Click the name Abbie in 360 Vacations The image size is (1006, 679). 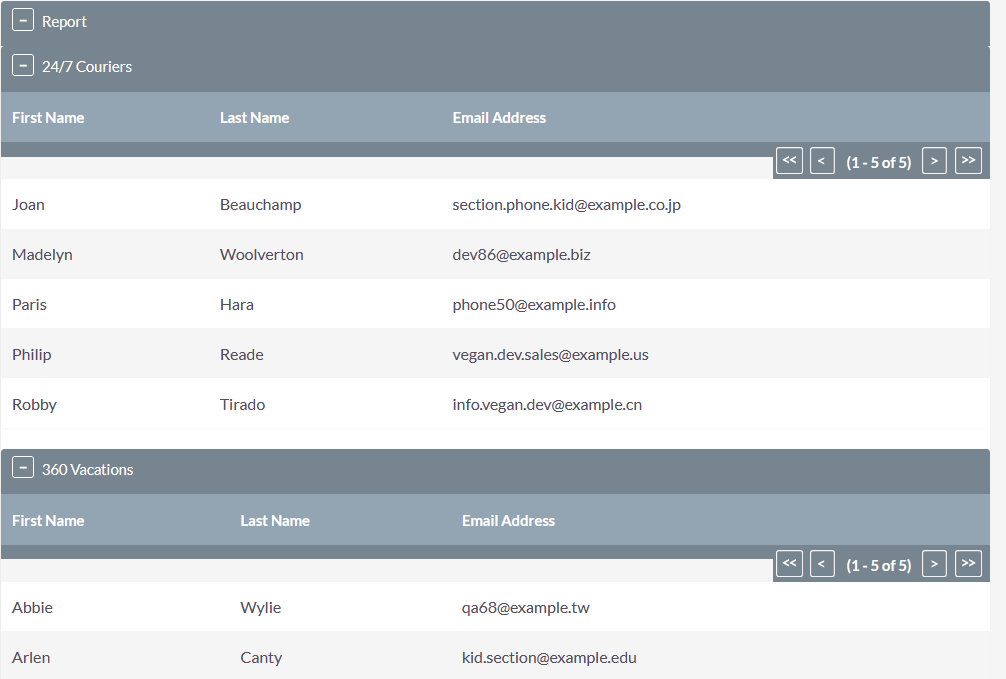coord(33,608)
